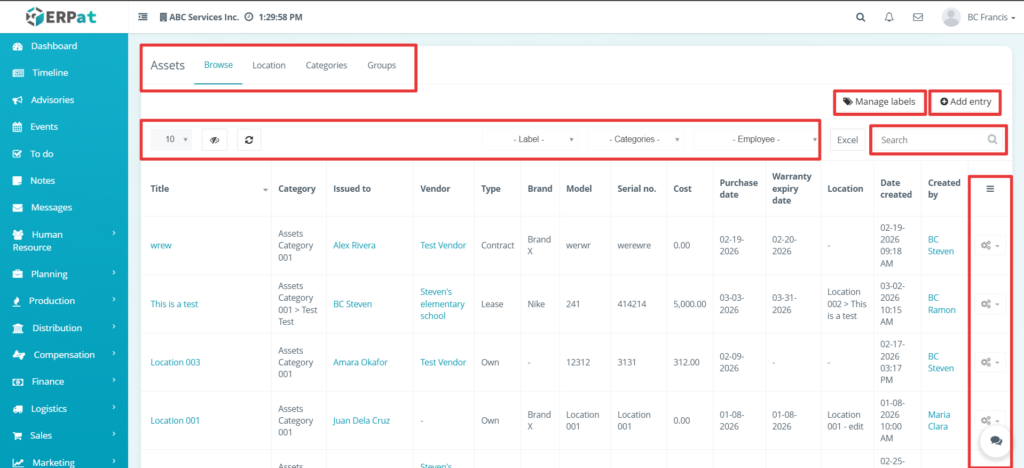1024x468 pixels.
Task: Change the rows-per-page dropdown showing 10
Action: pyautogui.click(x=177, y=140)
